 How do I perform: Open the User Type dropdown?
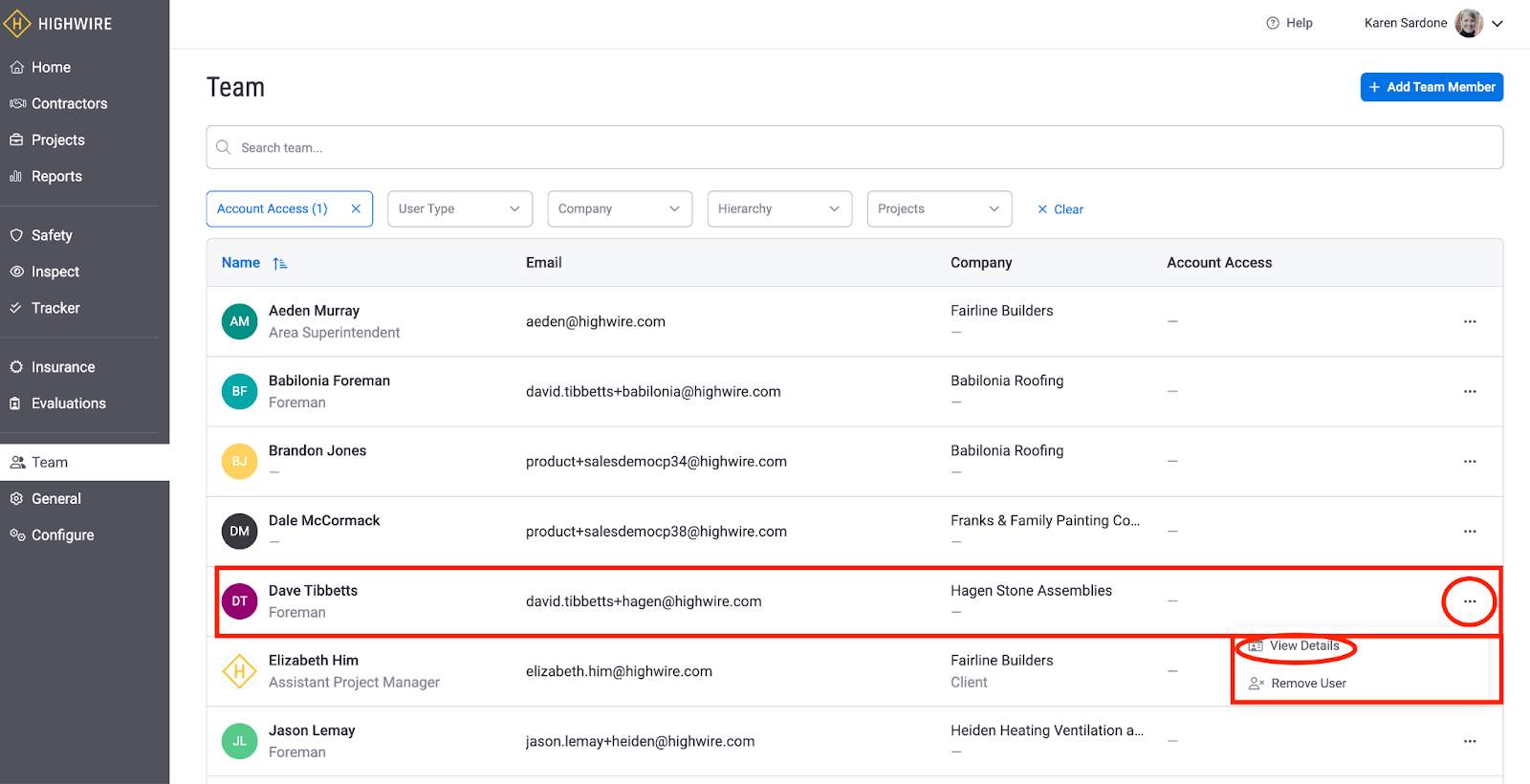click(x=460, y=208)
